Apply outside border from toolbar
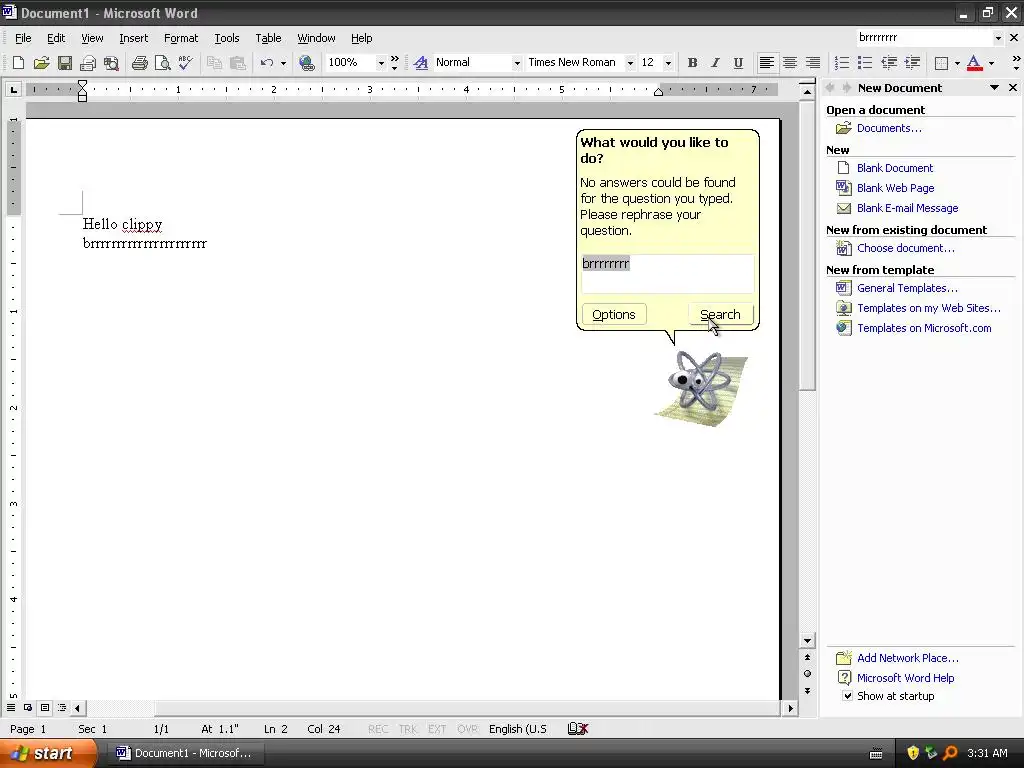Screen dimensions: 1024x768 click(941, 63)
